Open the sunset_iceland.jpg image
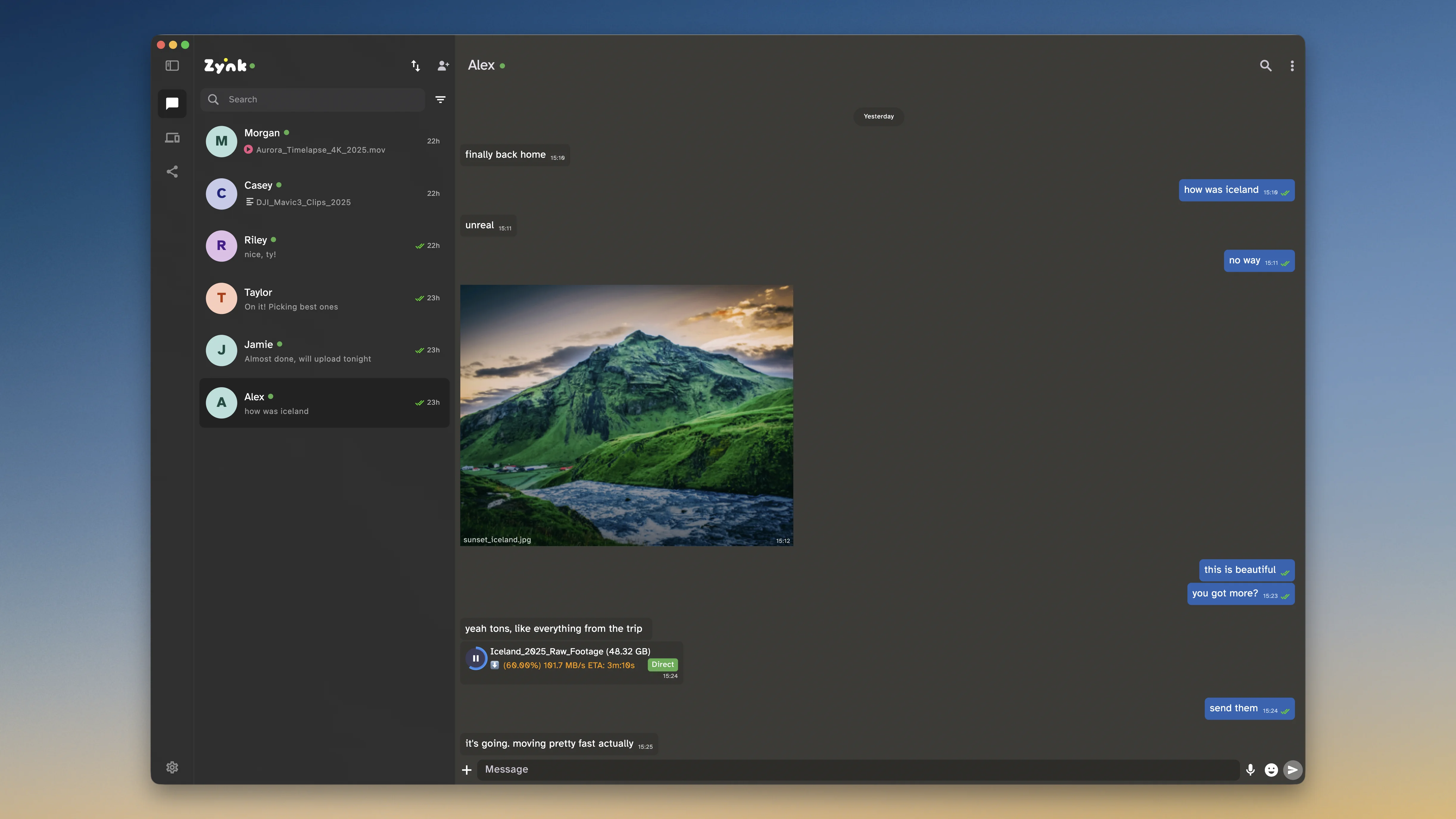Viewport: 1456px width, 819px height. (626, 415)
